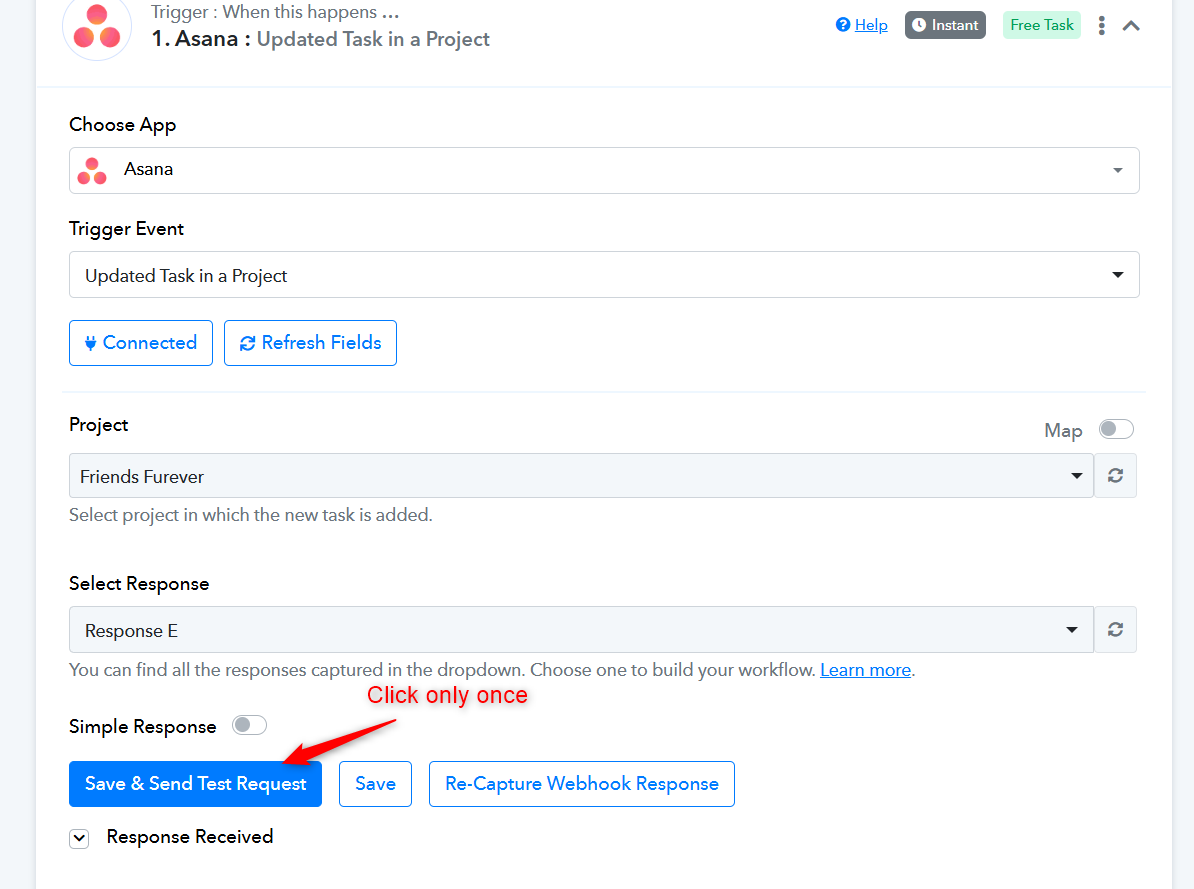Expand the Response Received section chevron
The height and width of the screenshot is (889, 1194).
(x=79, y=838)
